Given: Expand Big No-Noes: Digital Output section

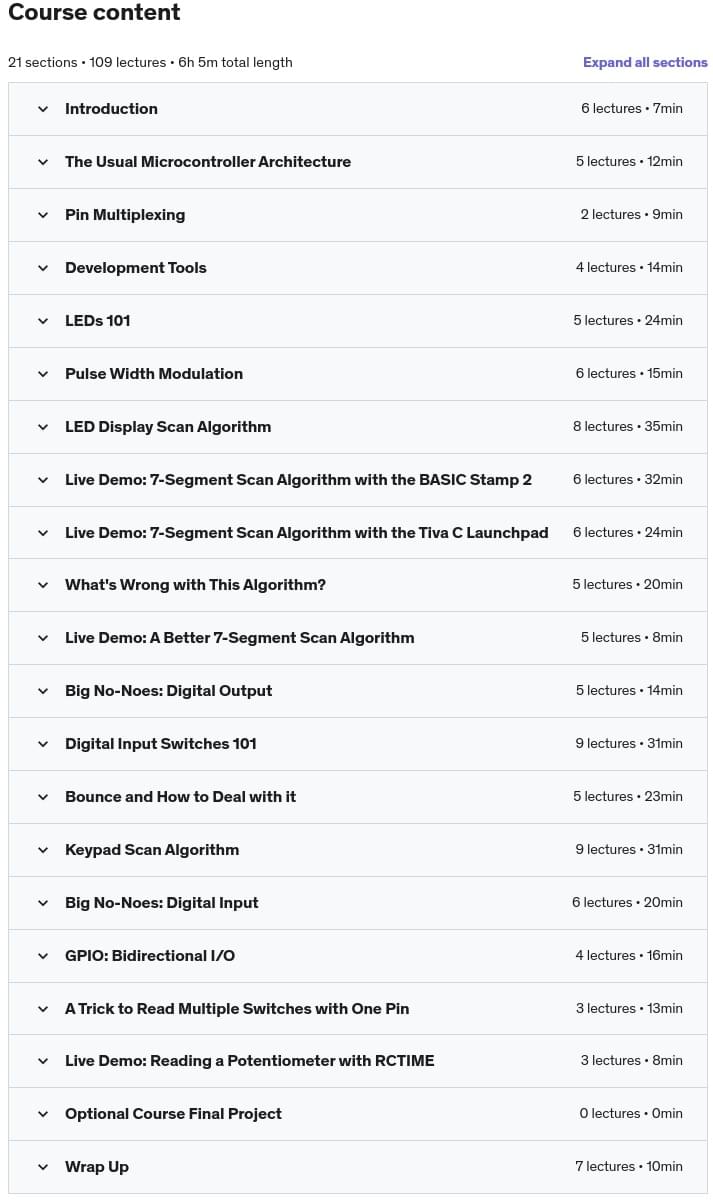Looking at the screenshot, I should click(x=358, y=691).
